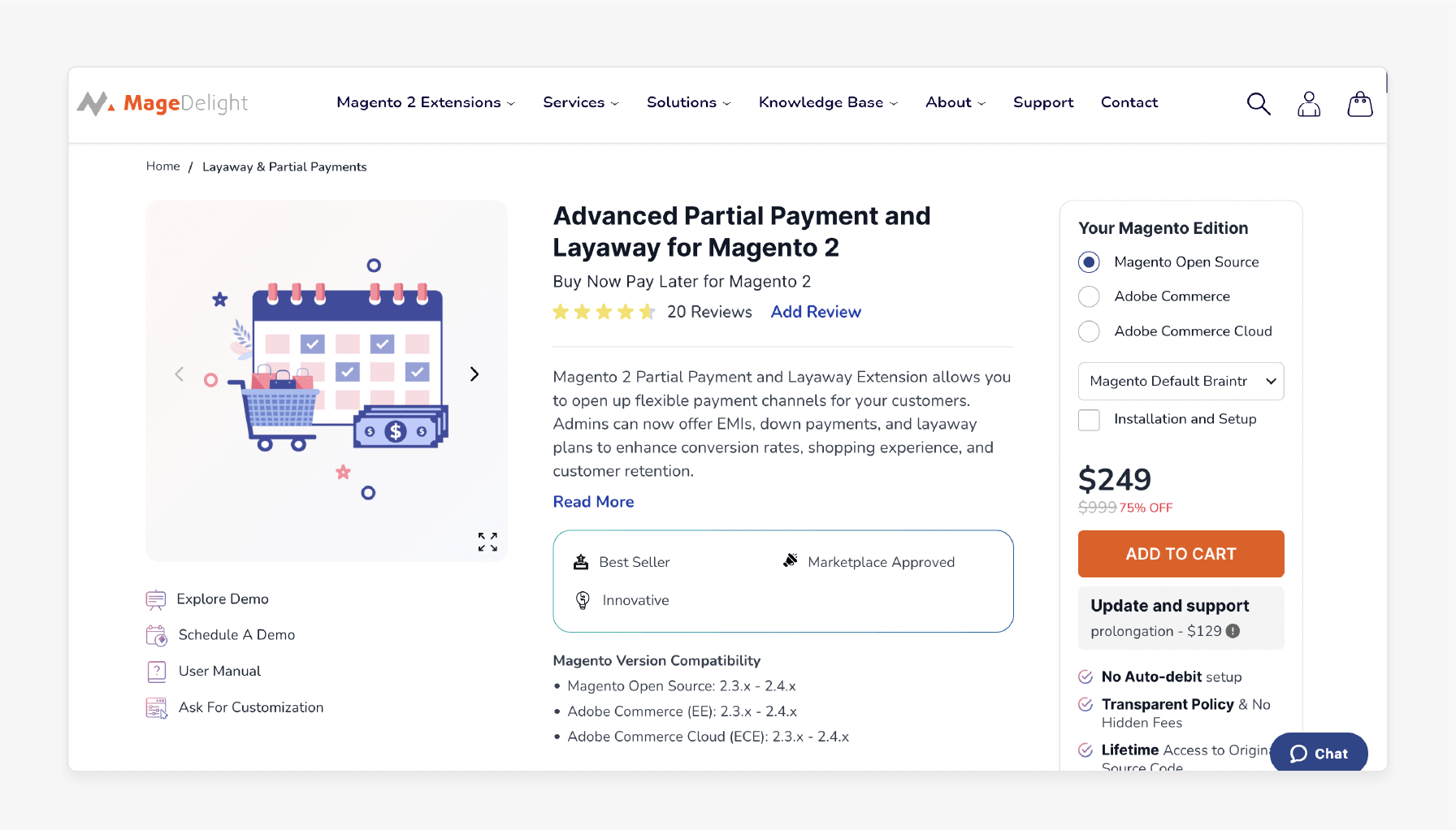Open the shopping bag cart icon
Image resolution: width=1456 pixels, height=830 pixels.
1360,103
